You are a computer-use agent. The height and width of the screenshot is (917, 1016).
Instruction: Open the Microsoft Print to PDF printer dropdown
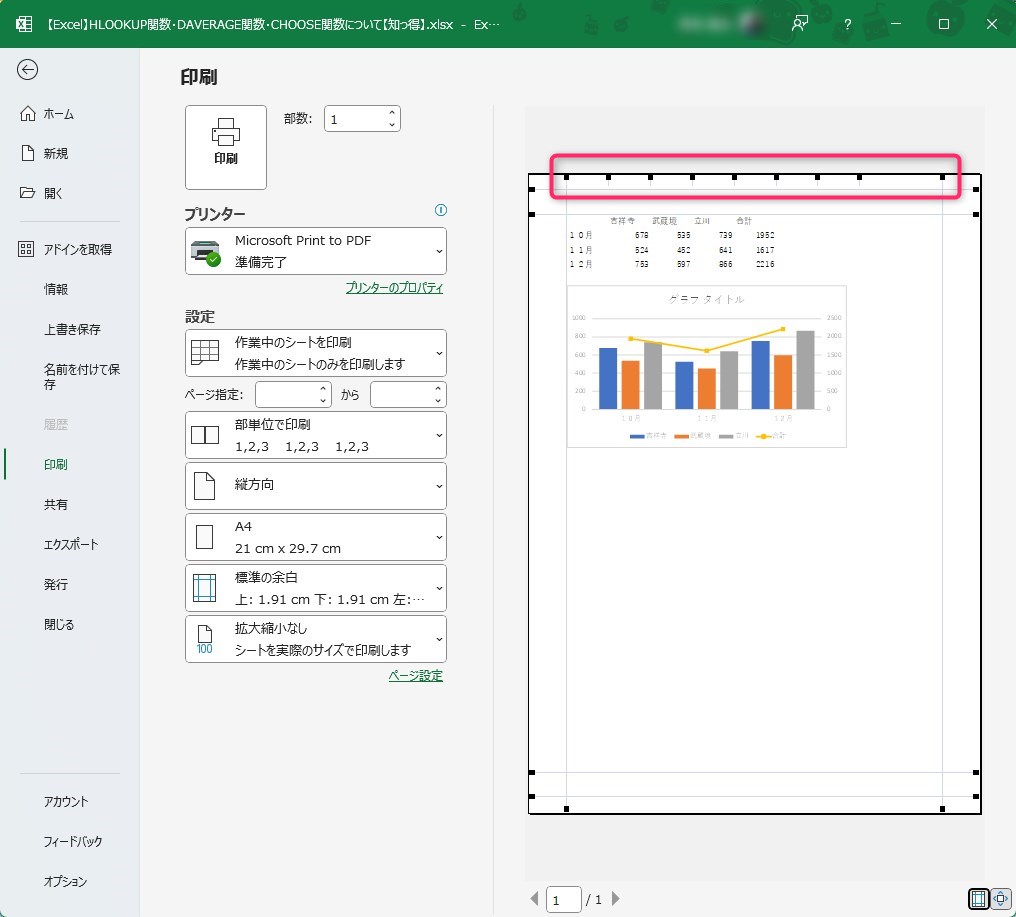[x=316, y=251]
